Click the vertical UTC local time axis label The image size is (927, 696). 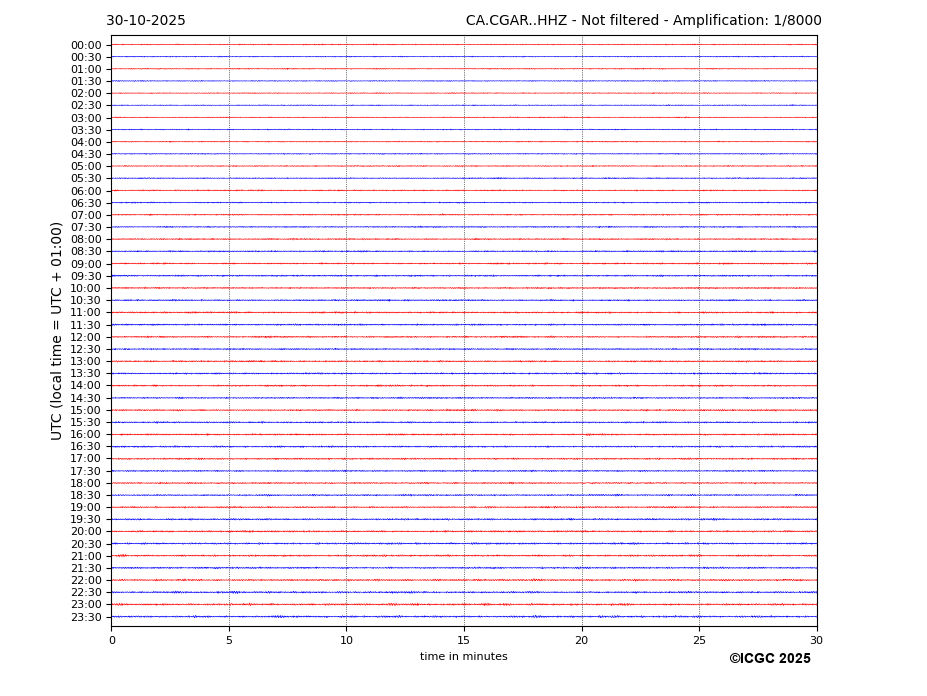pos(57,330)
